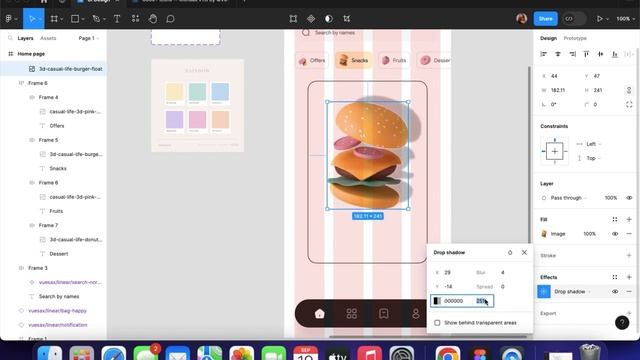Toggle constrain proportions lock
This screenshot has width=640, height=360.
click(x=629, y=90)
